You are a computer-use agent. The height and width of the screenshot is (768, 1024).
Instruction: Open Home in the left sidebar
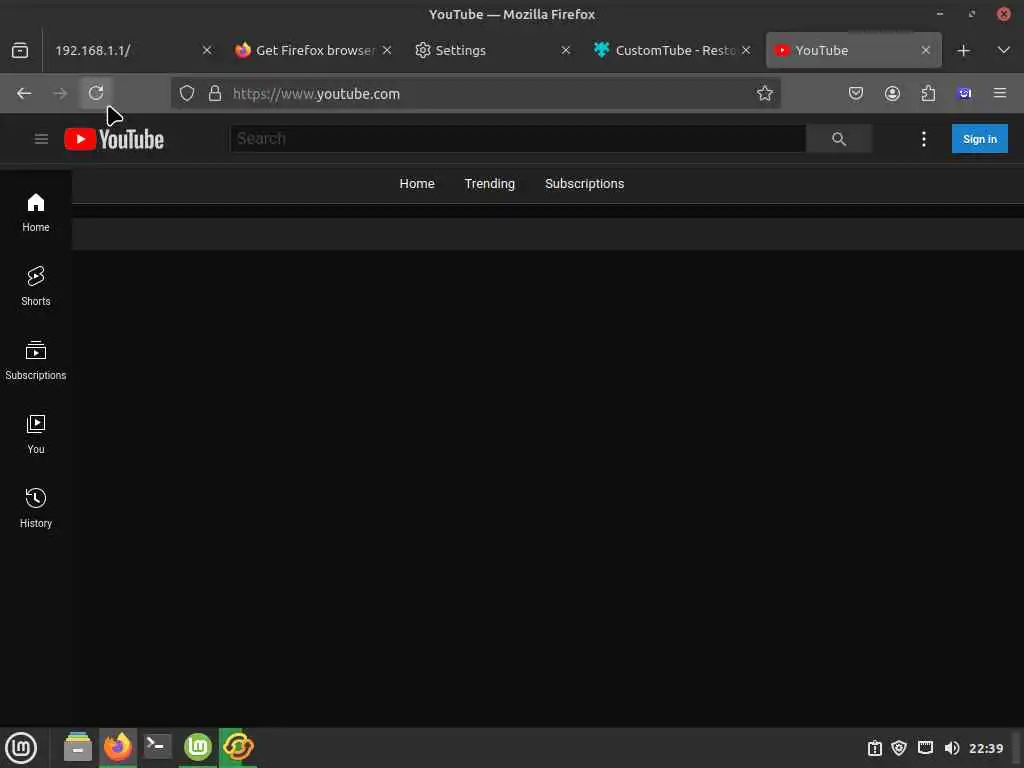point(36,212)
